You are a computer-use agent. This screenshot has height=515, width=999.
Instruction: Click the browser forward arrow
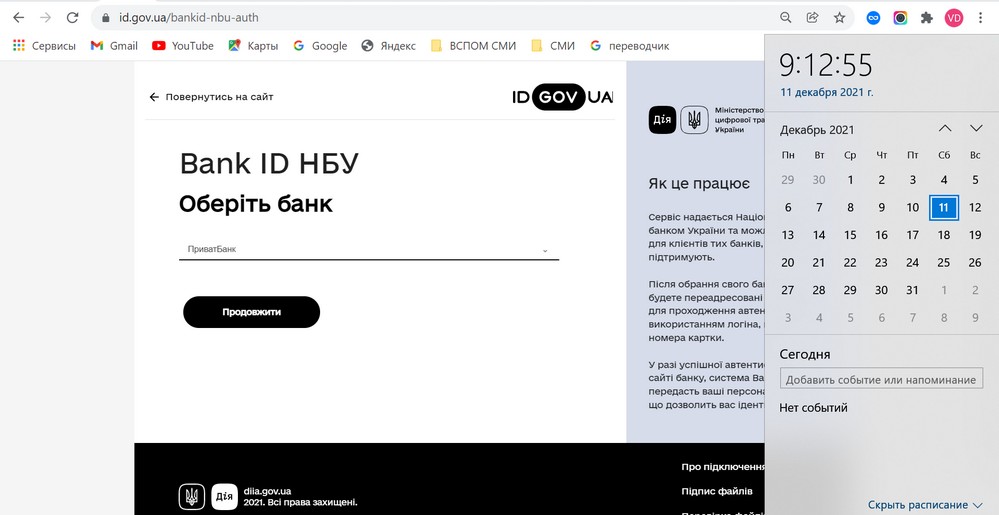tap(45, 18)
